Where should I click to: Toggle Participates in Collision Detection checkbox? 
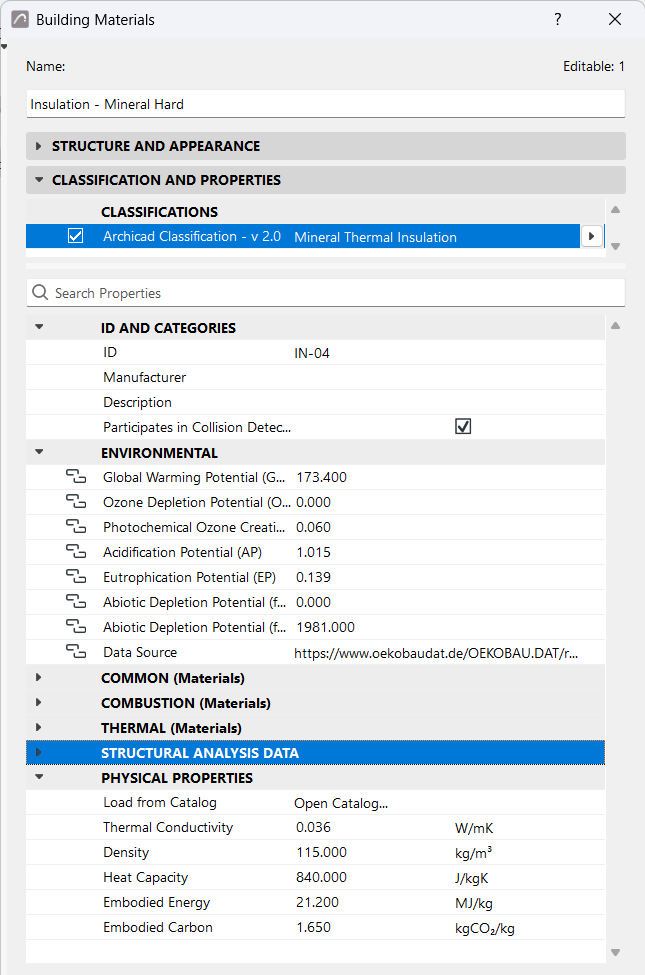pyautogui.click(x=463, y=427)
